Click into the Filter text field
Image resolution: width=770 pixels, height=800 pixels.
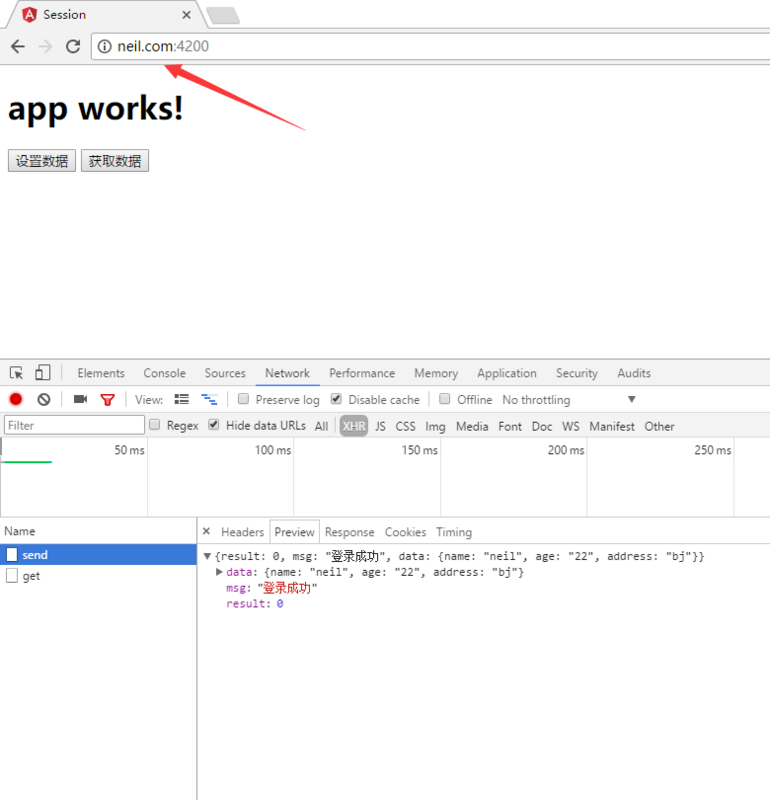coord(74,425)
